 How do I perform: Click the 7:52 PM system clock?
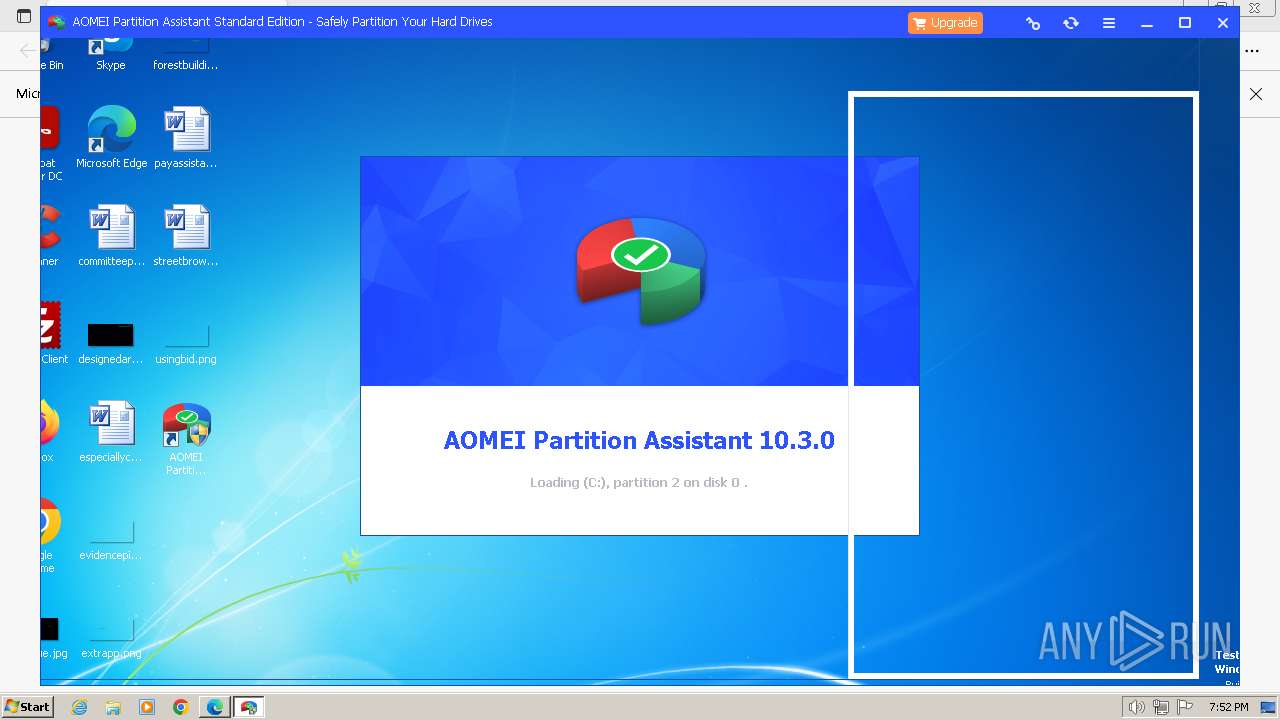(x=1228, y=707)
